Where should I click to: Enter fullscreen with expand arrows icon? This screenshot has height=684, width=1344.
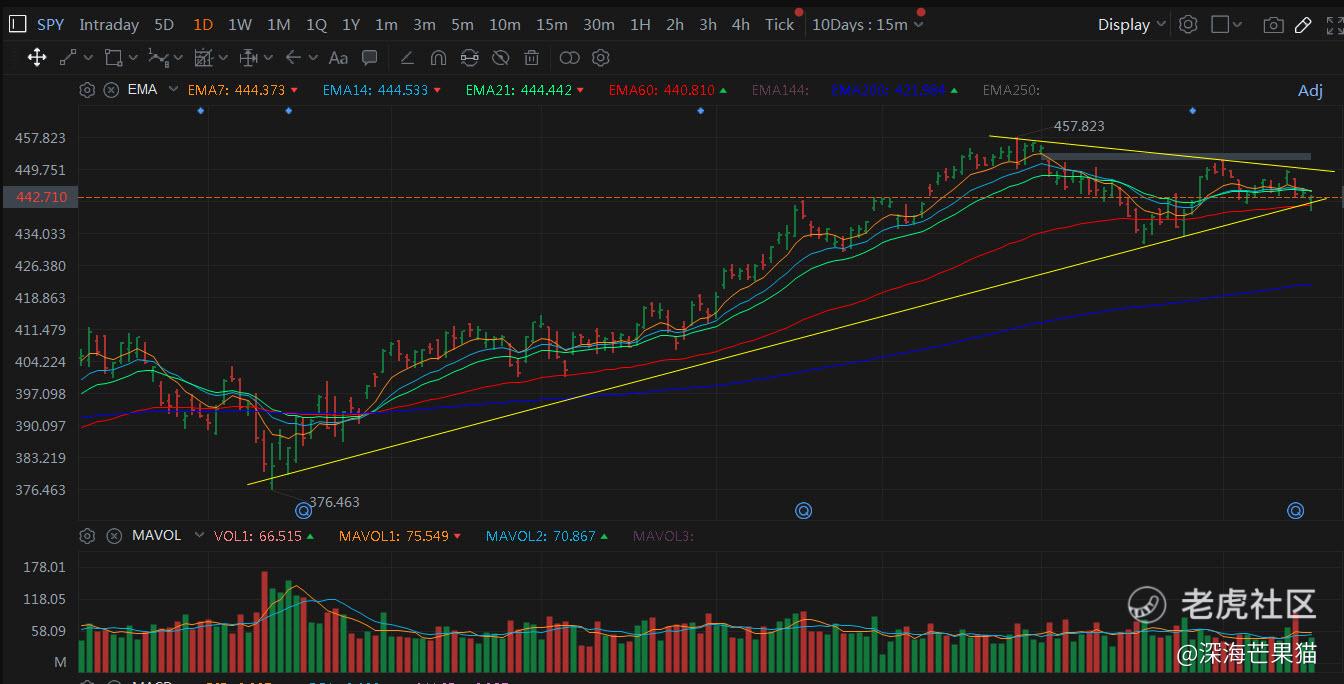1334,25
